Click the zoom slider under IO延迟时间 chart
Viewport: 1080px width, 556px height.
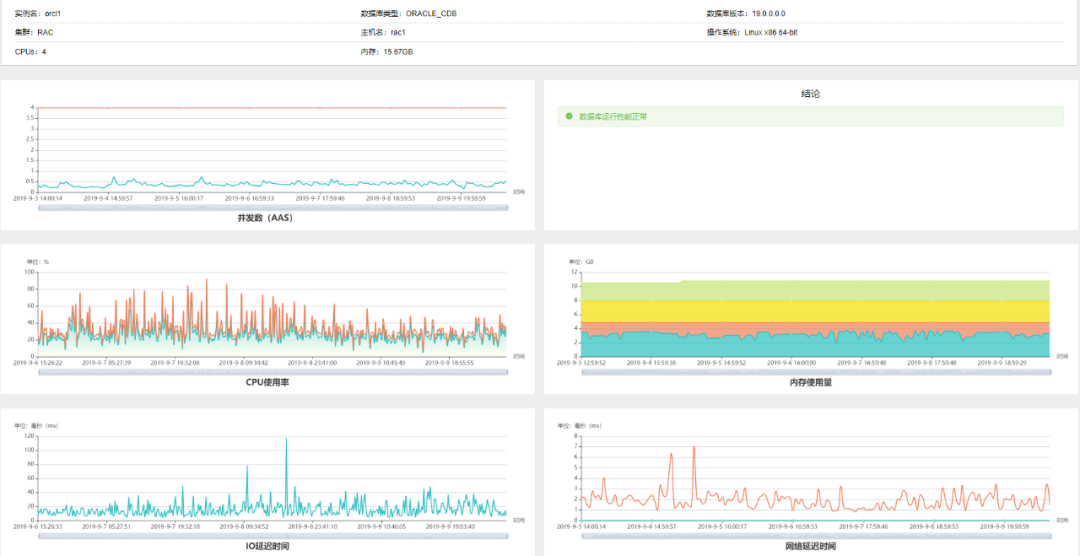273,536
